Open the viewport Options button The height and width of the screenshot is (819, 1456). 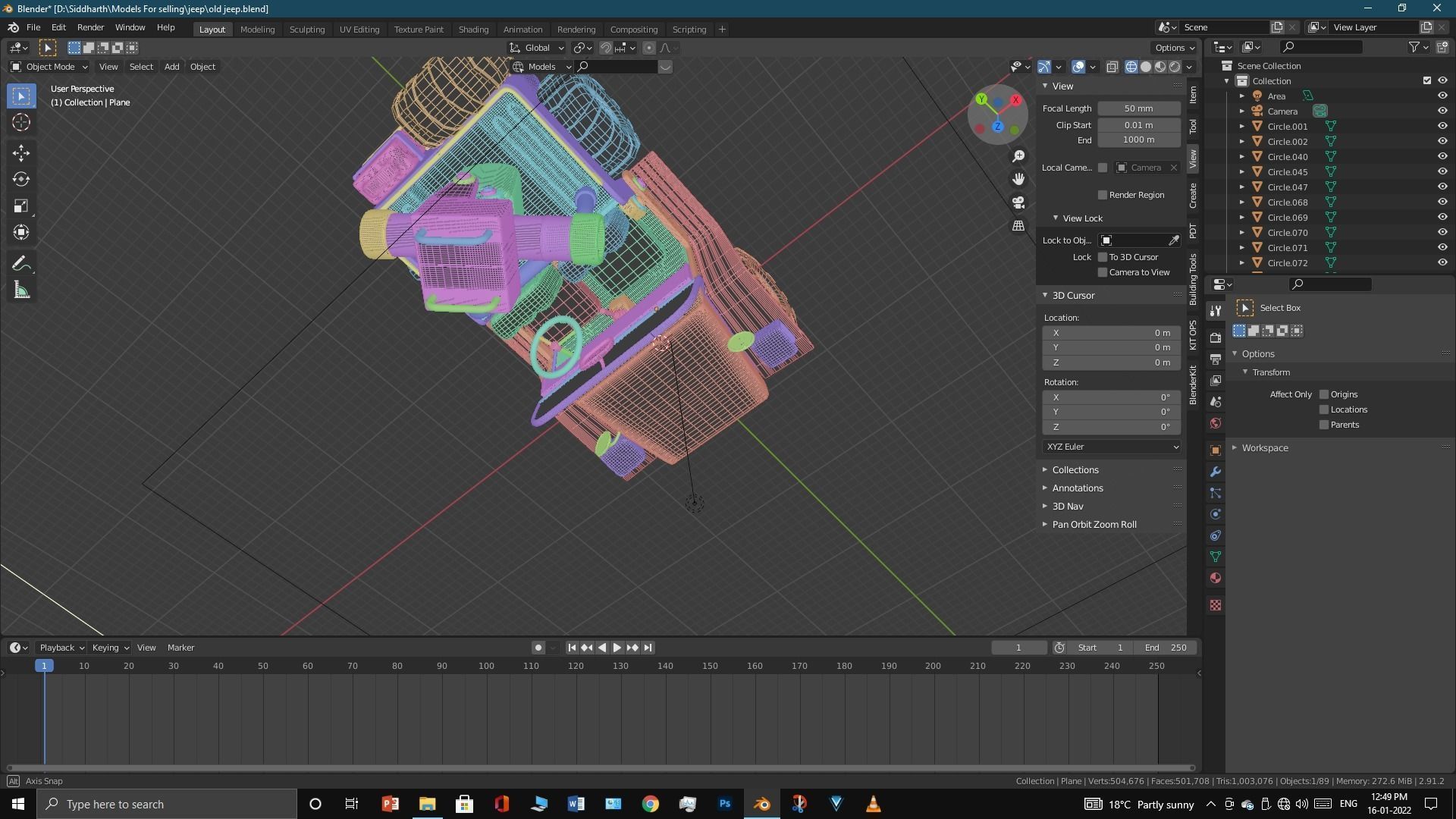pyautogui.click(x=1175, y=48)
